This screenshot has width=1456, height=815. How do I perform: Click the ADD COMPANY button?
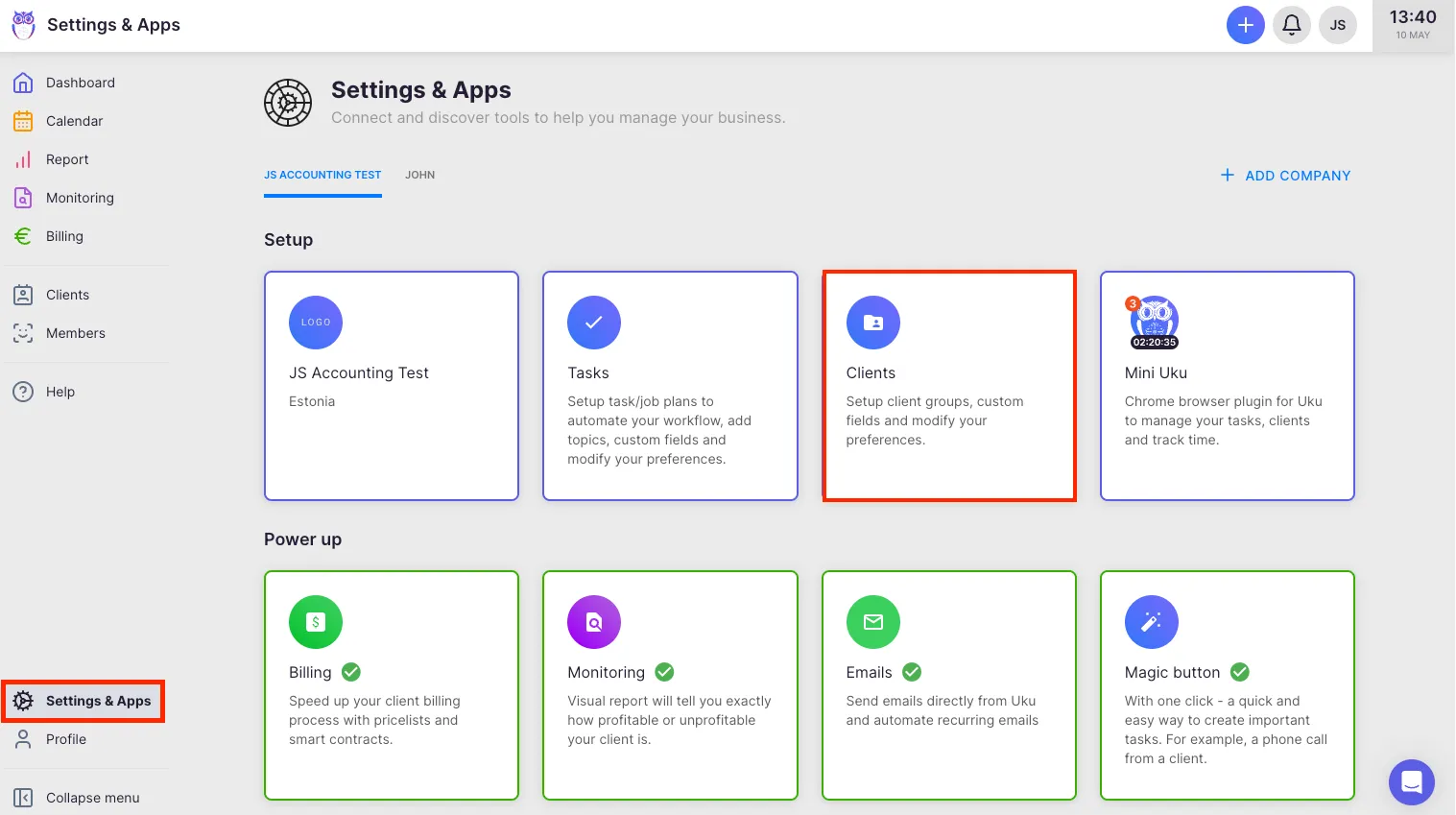tap(1285, 176)
